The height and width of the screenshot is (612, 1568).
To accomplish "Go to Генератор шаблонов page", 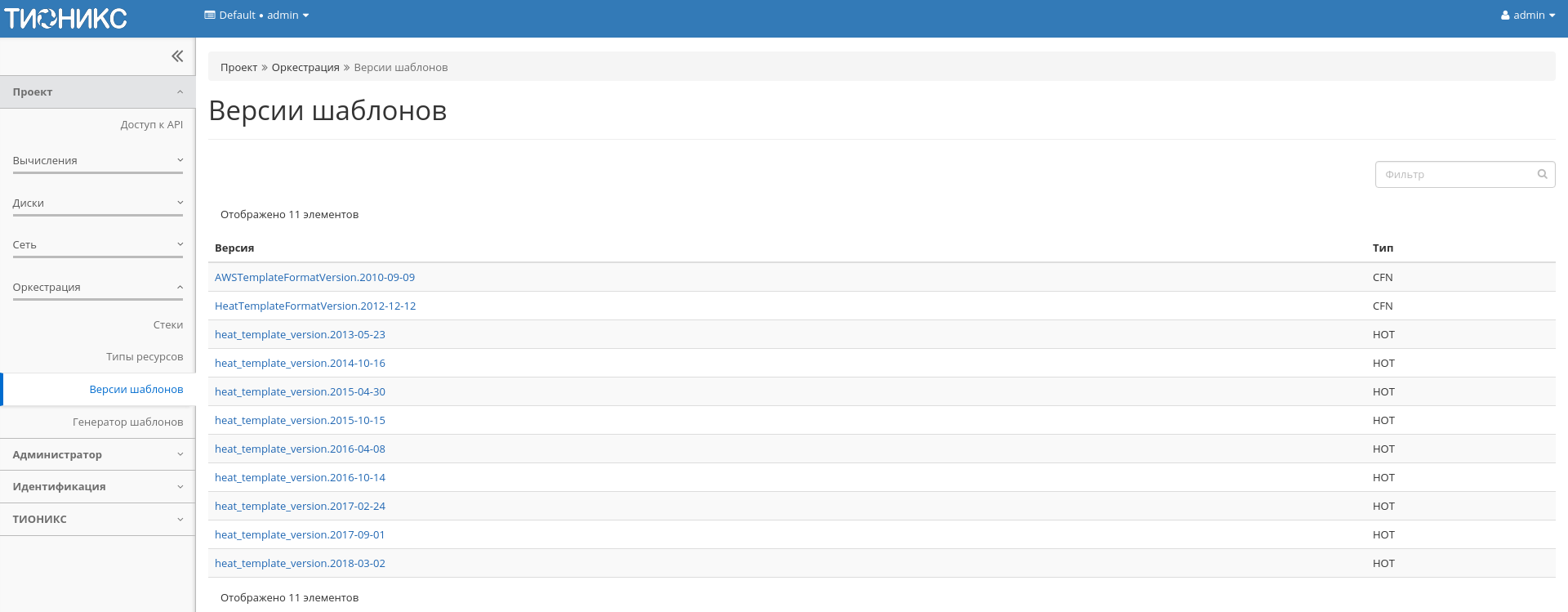I will click(127, 422).
